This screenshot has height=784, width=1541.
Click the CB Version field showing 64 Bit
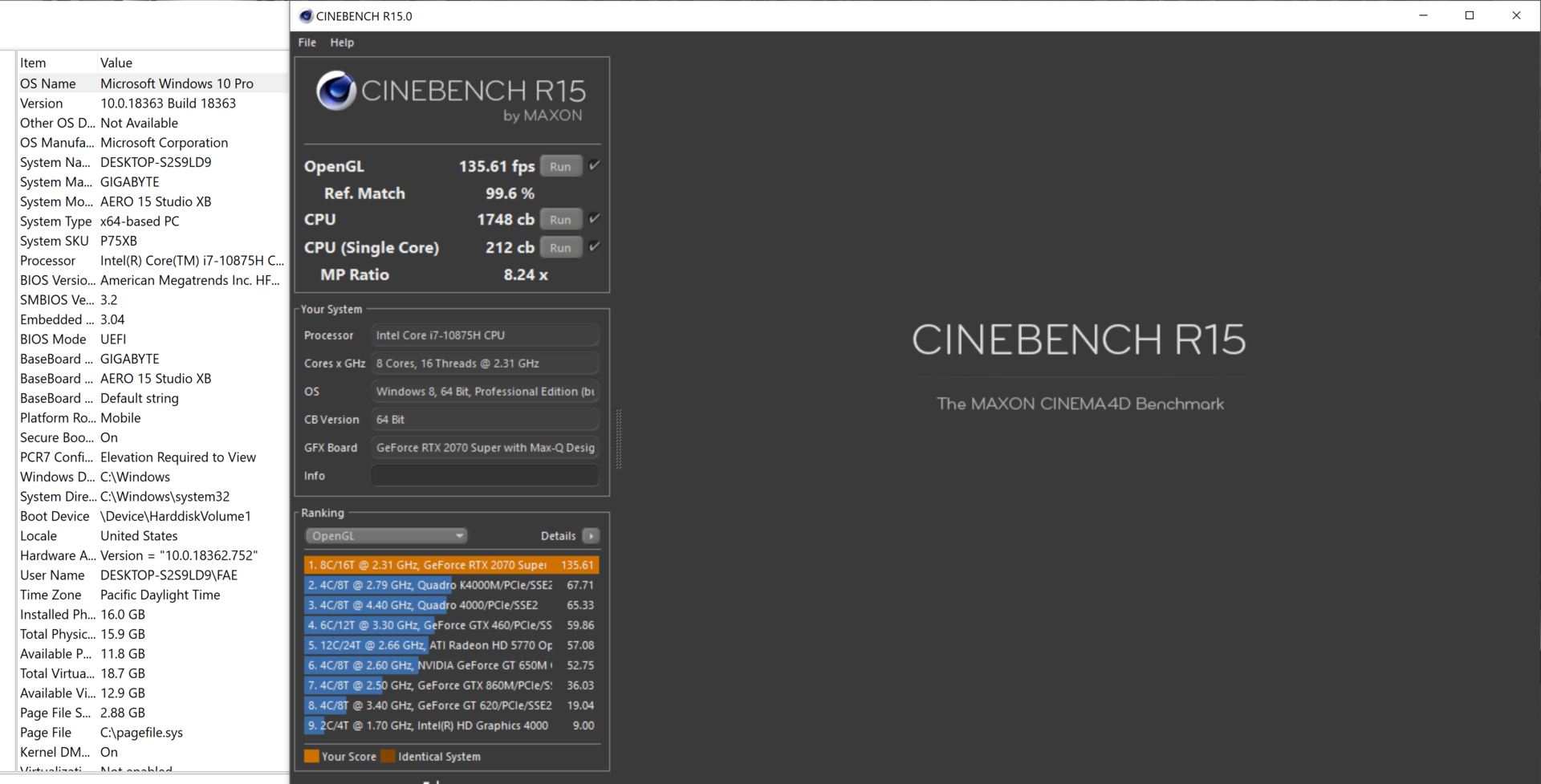click(x=485, y=420)
